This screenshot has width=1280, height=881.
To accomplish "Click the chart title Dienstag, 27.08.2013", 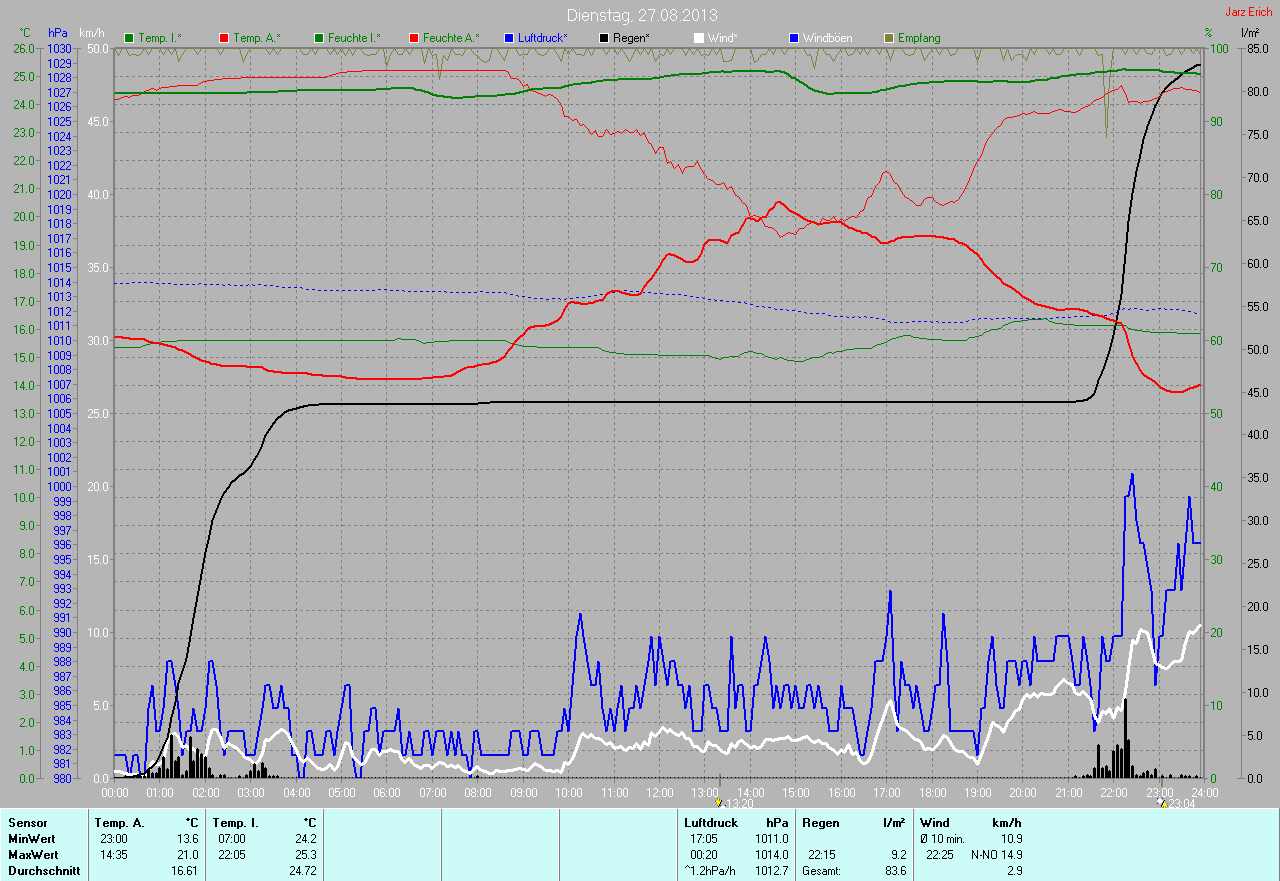I will tap(641, 15).
